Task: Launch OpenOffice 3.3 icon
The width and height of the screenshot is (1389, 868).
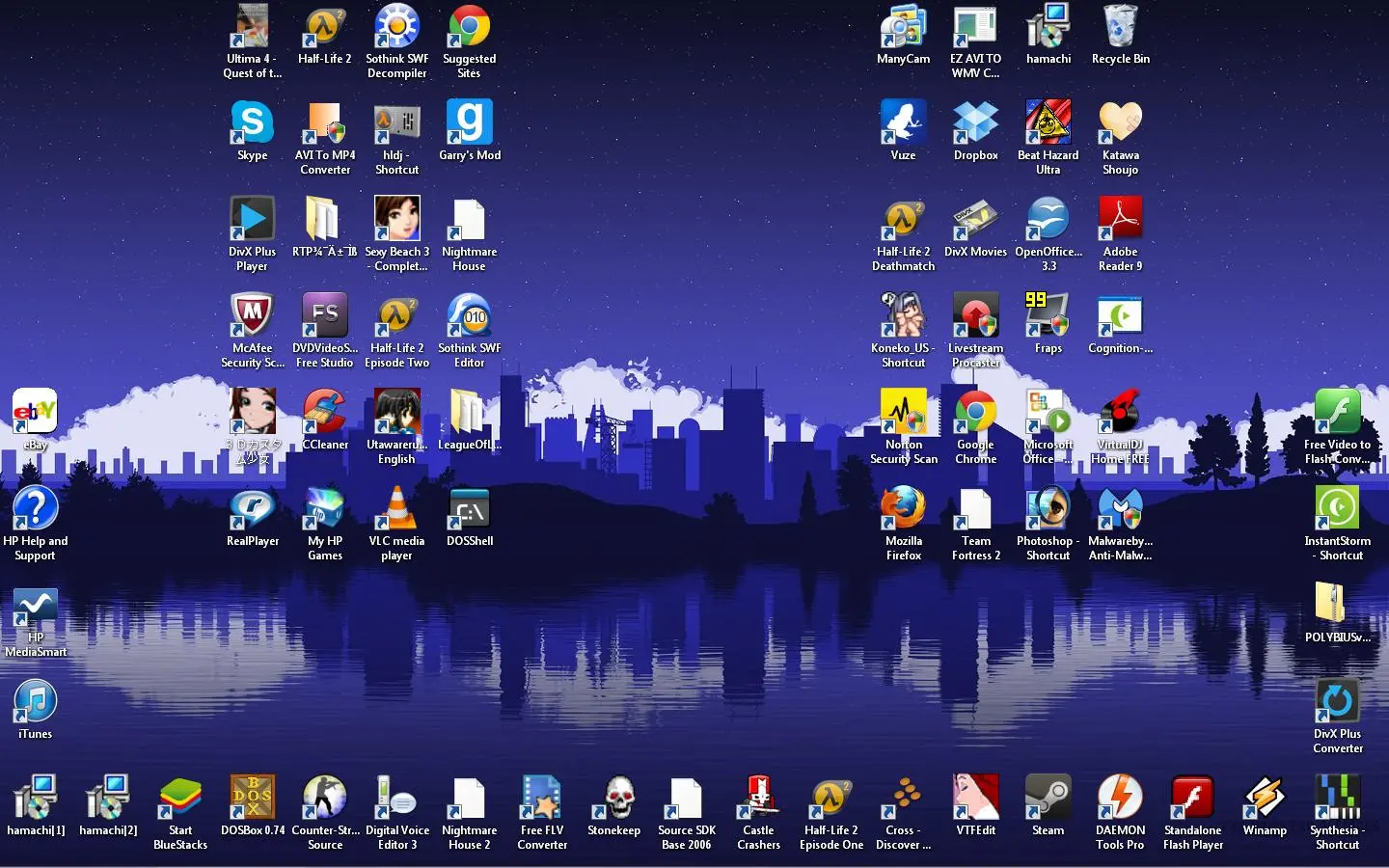Action: tap(1049, 219)
